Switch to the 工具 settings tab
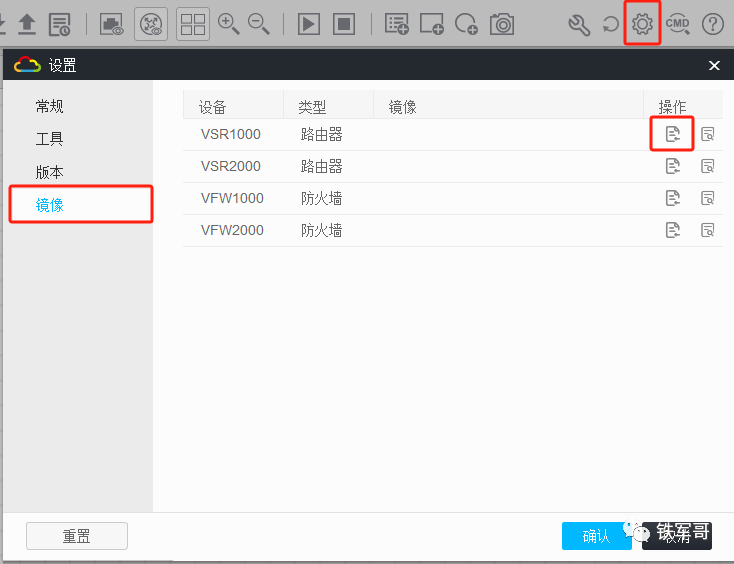The width and height of the screenshot is (734, 564). [x=50, y=139]
